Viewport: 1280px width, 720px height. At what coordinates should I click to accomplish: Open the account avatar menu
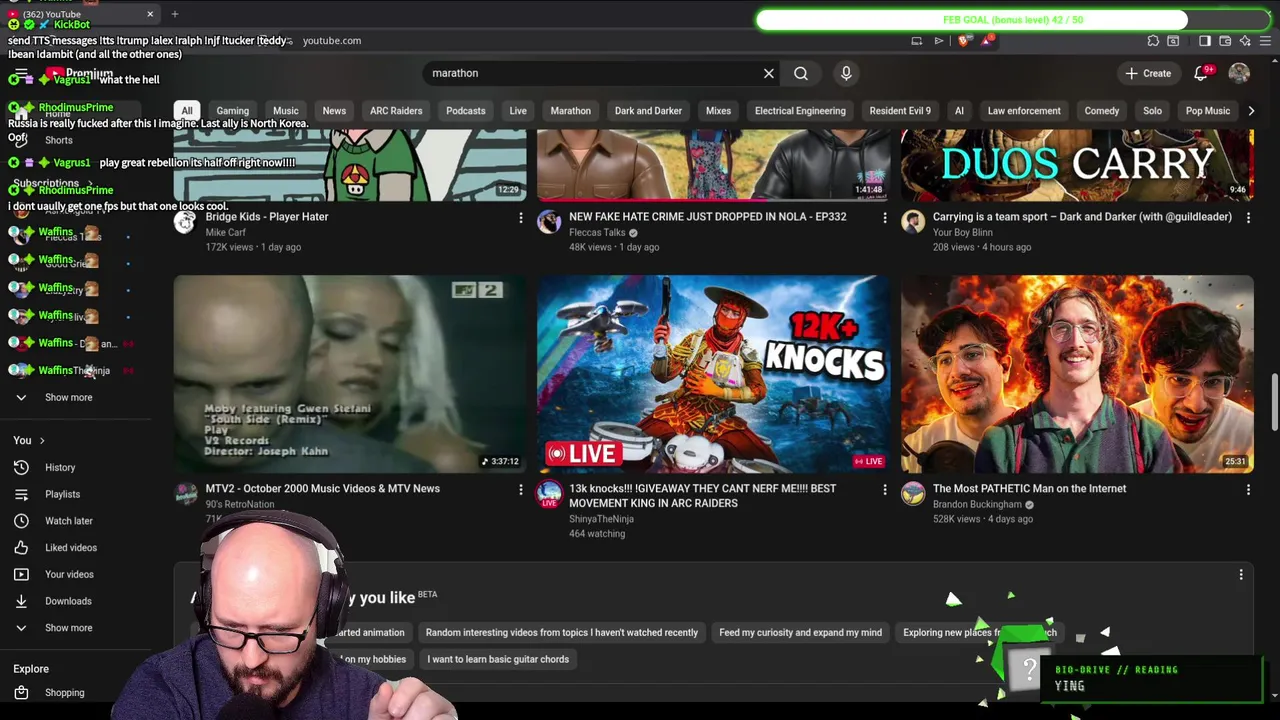[x=1239, y=73]
